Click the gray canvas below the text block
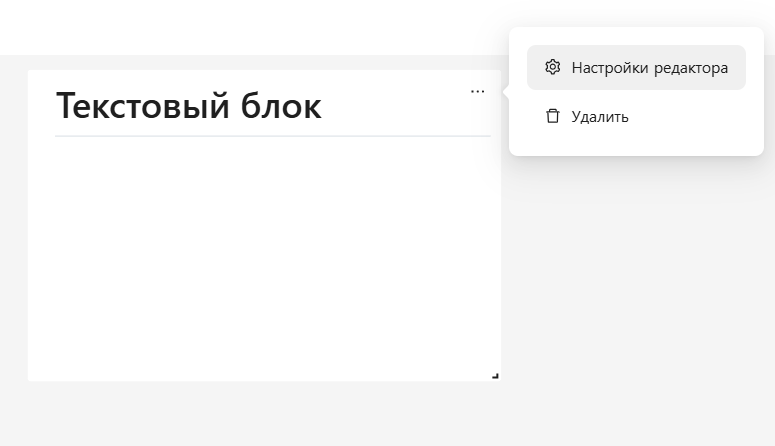Image resolution: width=775 pixels, height=446 pixels. click(264, 414)
